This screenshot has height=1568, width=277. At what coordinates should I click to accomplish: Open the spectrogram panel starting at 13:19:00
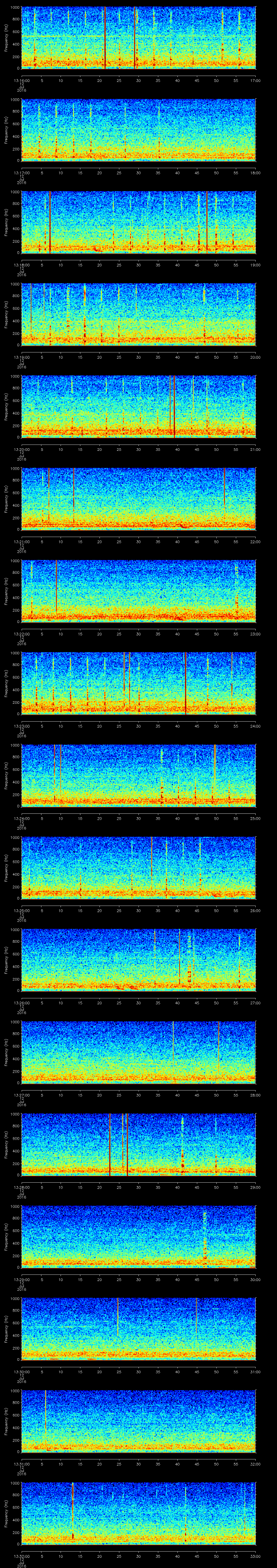(139, 315)
